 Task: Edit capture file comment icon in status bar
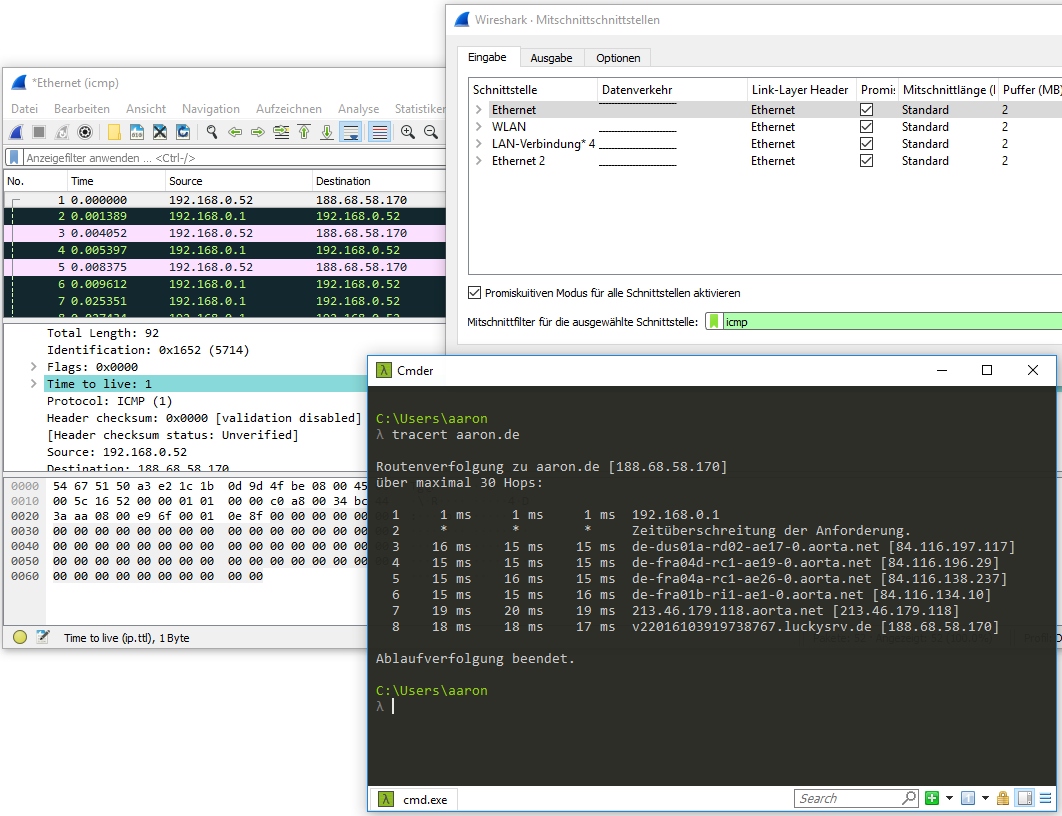[x=43, y=637]
